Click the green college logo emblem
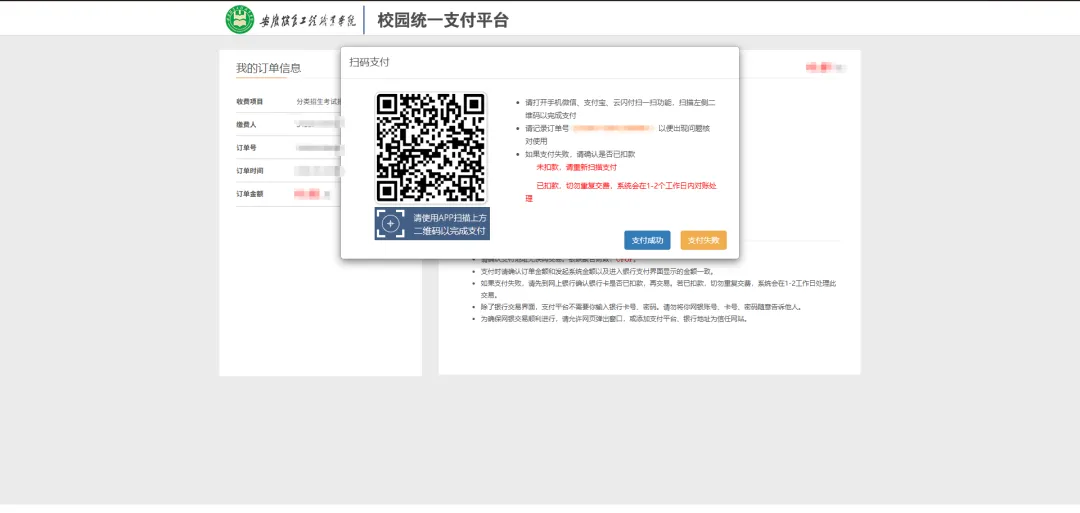Viewport: 1080px width, 513px height. coord(240,19)
